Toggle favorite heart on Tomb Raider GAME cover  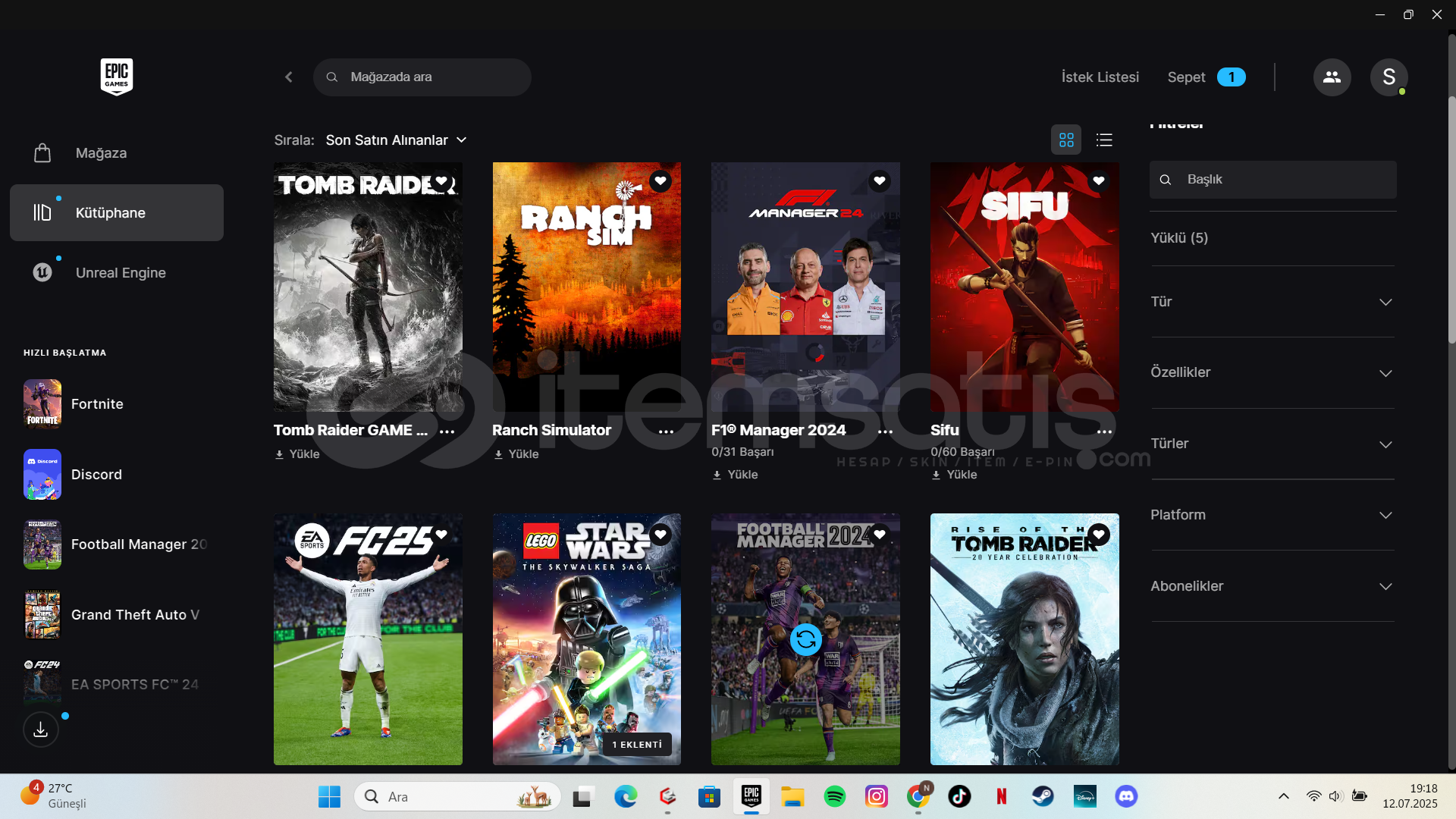click(441, 181)
